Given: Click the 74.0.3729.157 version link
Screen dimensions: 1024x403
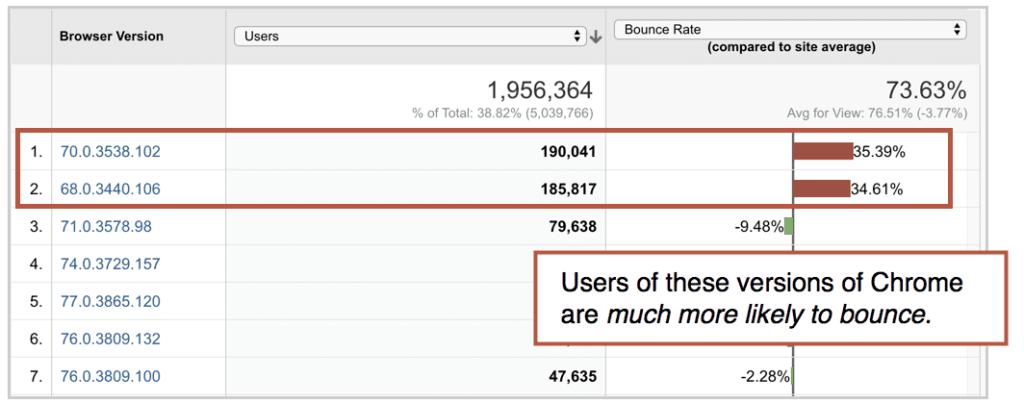Looking at the screenshot, I should [x=110, y=264].
